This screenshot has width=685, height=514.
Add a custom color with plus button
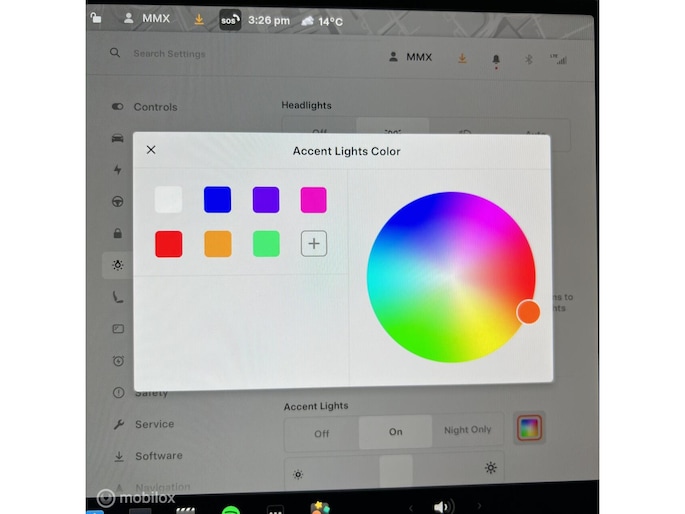tap(314, 243)
